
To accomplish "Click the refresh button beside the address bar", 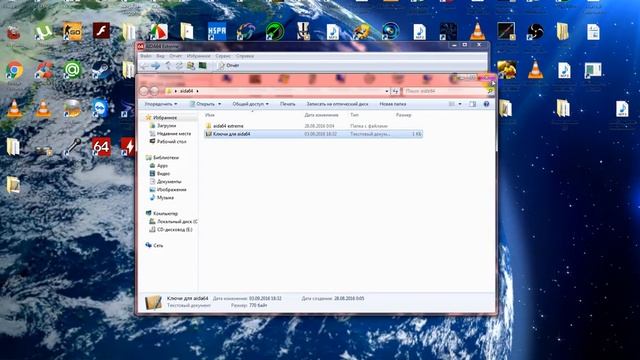I will coord(395,91).
